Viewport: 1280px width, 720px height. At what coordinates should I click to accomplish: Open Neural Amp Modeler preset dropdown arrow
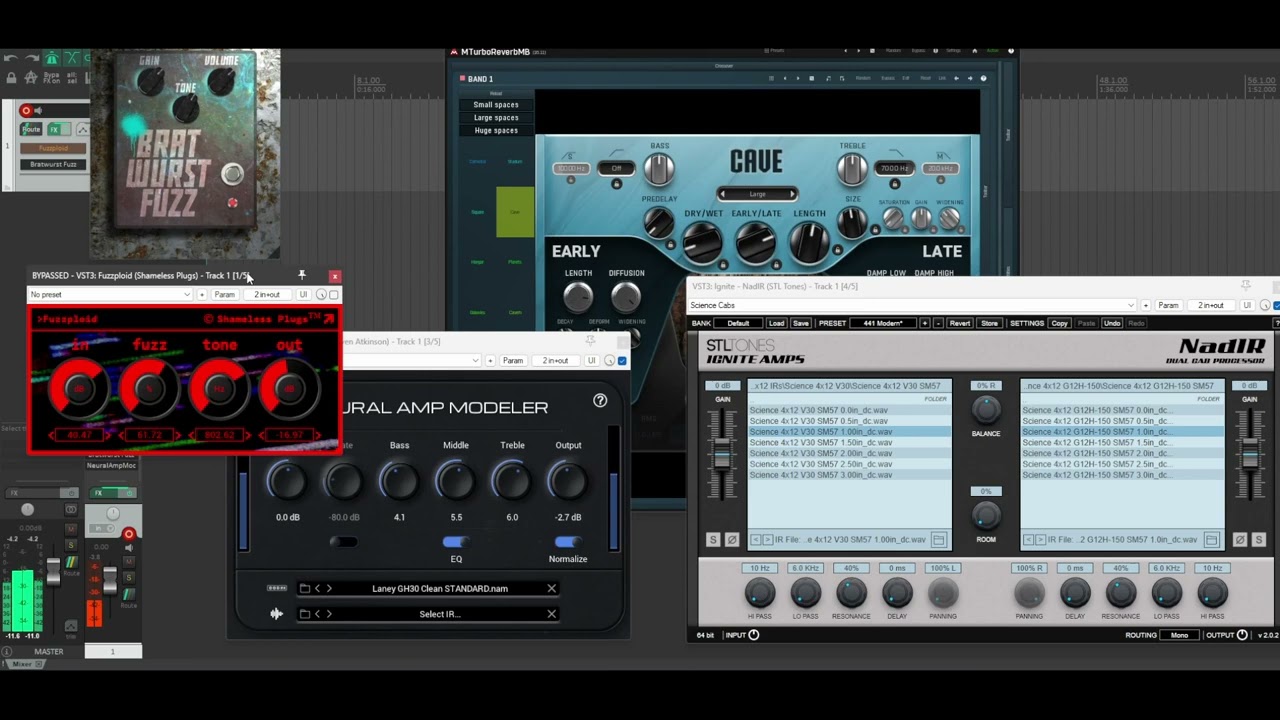pos(477,361)
